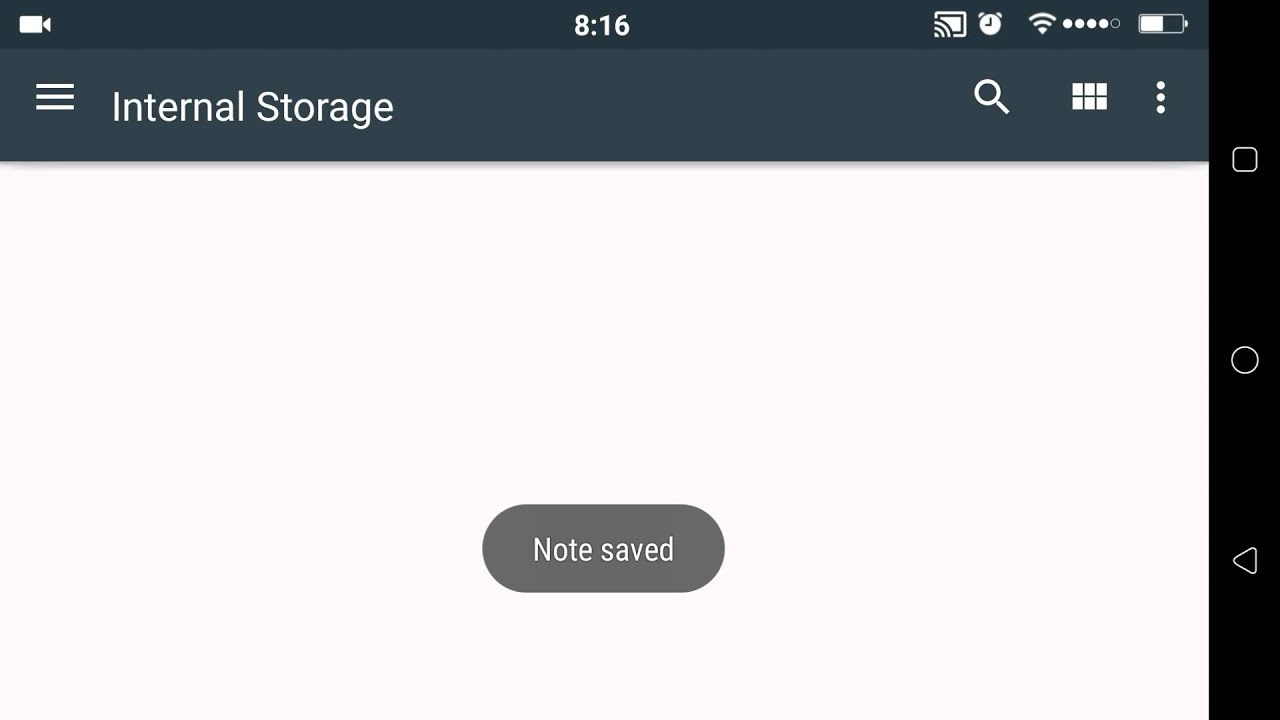Switch to grid view layout icon

(x=1089, y=97)
